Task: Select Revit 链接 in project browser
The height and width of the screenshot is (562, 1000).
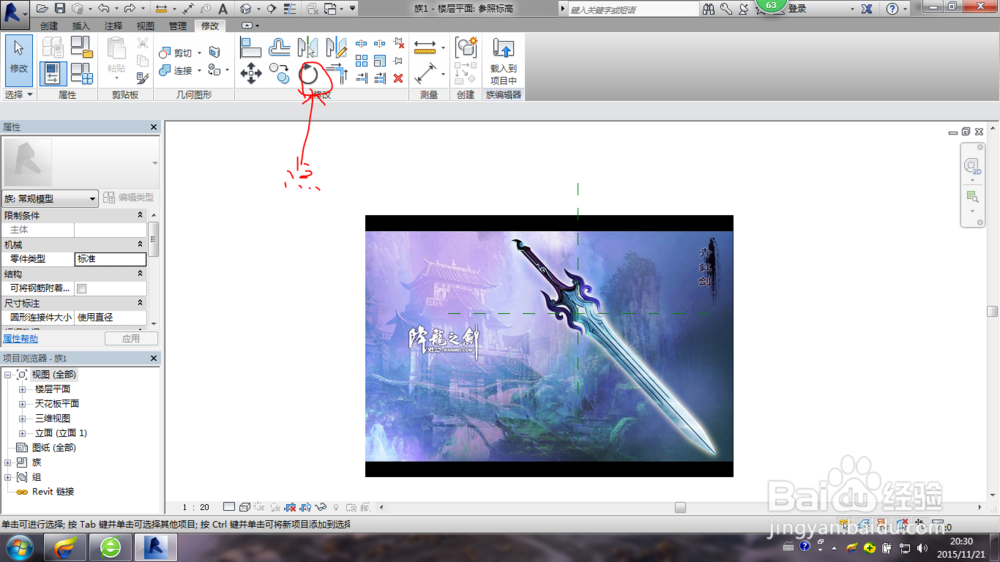Action: pos(53,492)
